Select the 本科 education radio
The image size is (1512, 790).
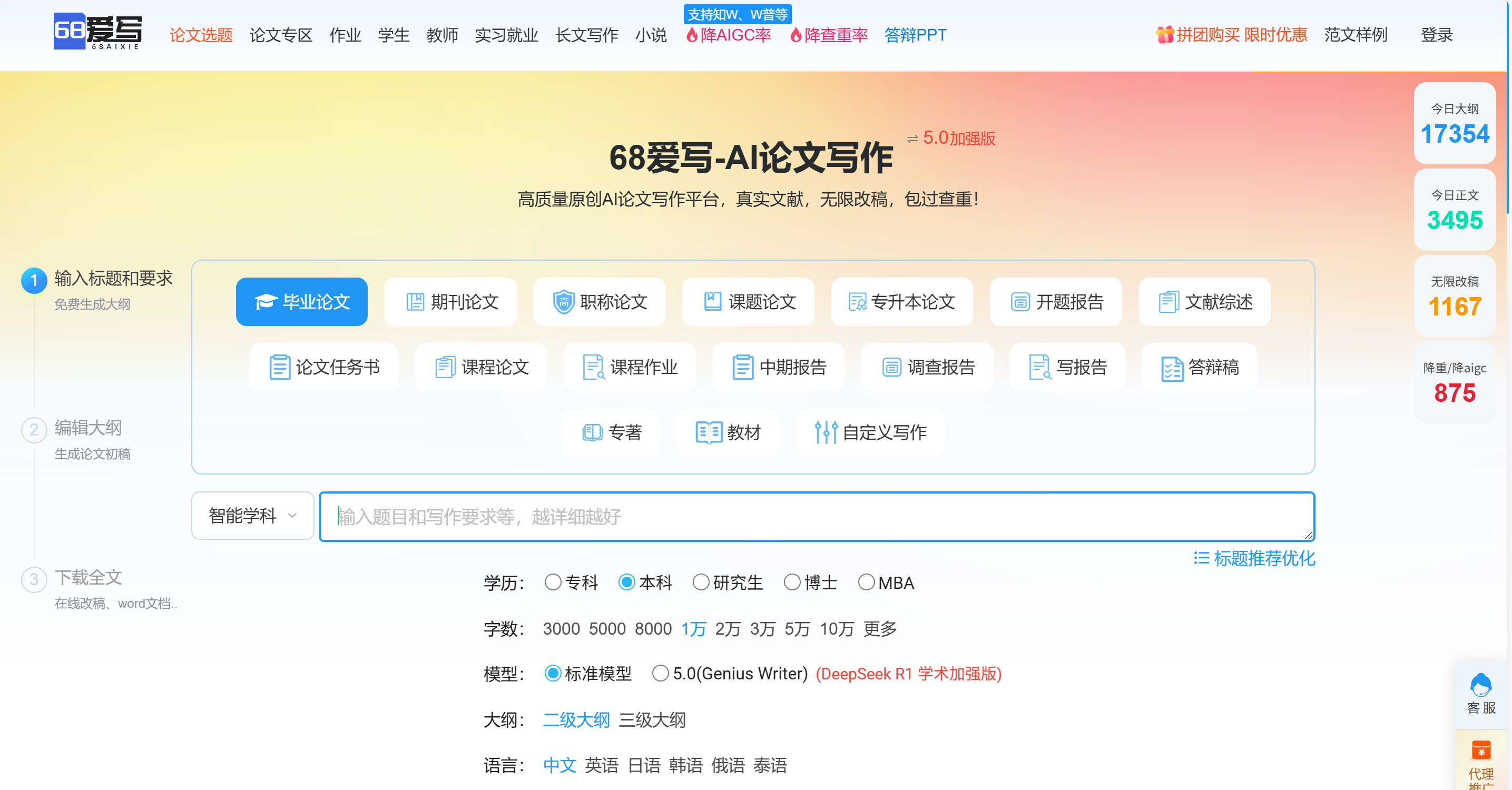[x=627, y=582]
